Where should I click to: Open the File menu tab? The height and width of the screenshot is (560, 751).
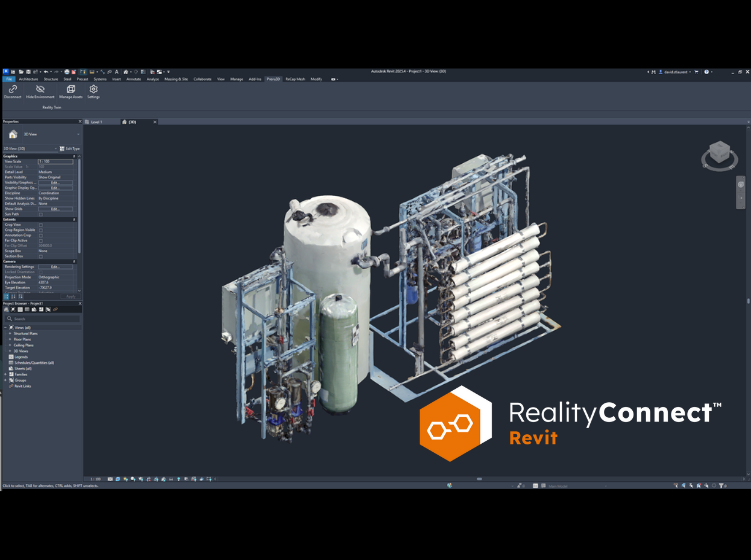pos(9,79)
